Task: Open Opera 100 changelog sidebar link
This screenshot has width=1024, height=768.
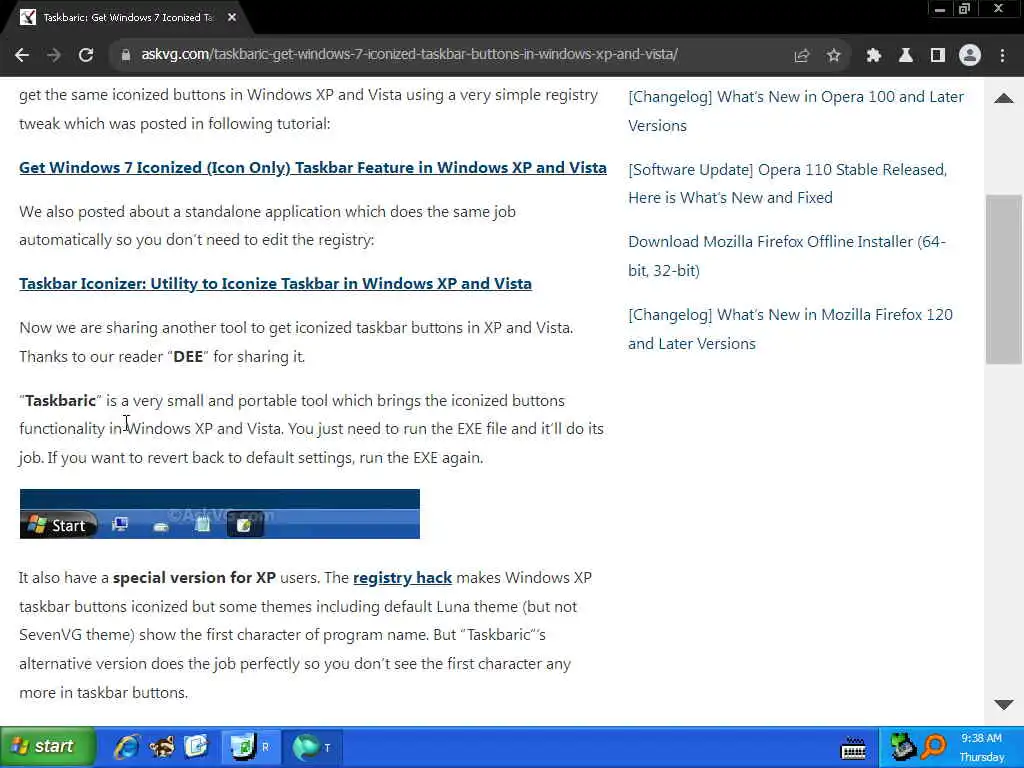Action: 795,111
